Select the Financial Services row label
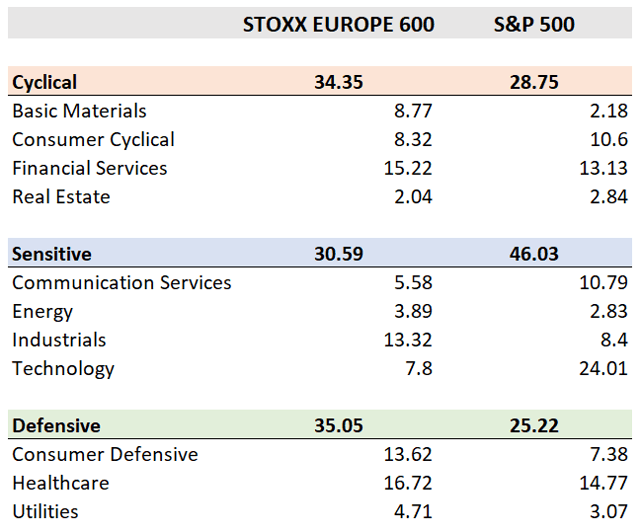Screen dimensions: 640x532 click(90, 168)
